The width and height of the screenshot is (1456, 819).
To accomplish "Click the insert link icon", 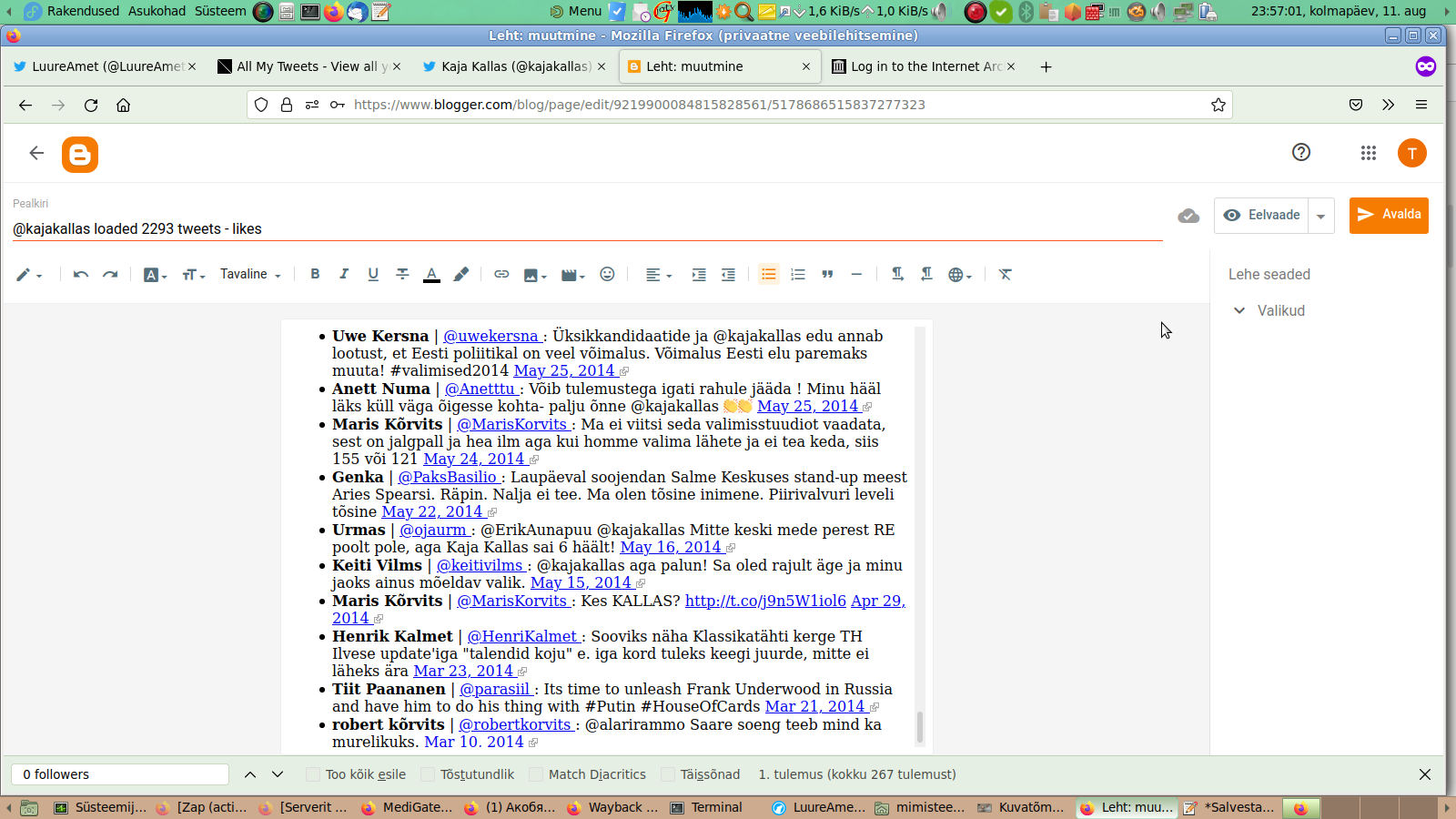I will (501, 274).
